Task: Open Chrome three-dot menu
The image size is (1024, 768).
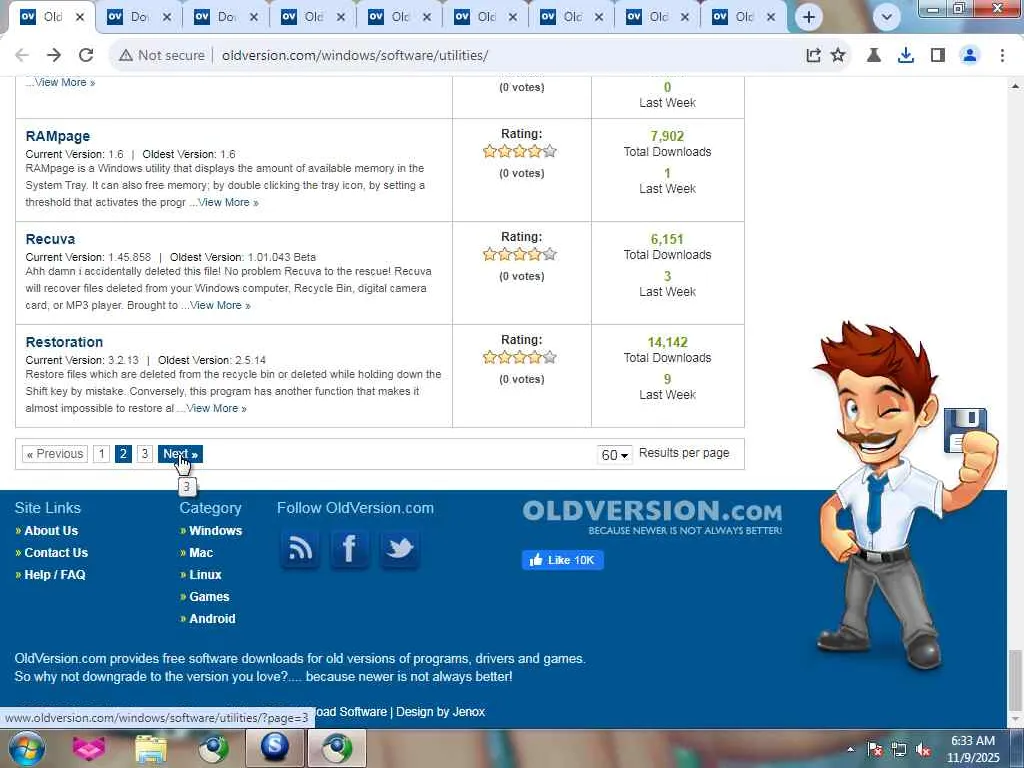Action: [x=1002, y=56]
